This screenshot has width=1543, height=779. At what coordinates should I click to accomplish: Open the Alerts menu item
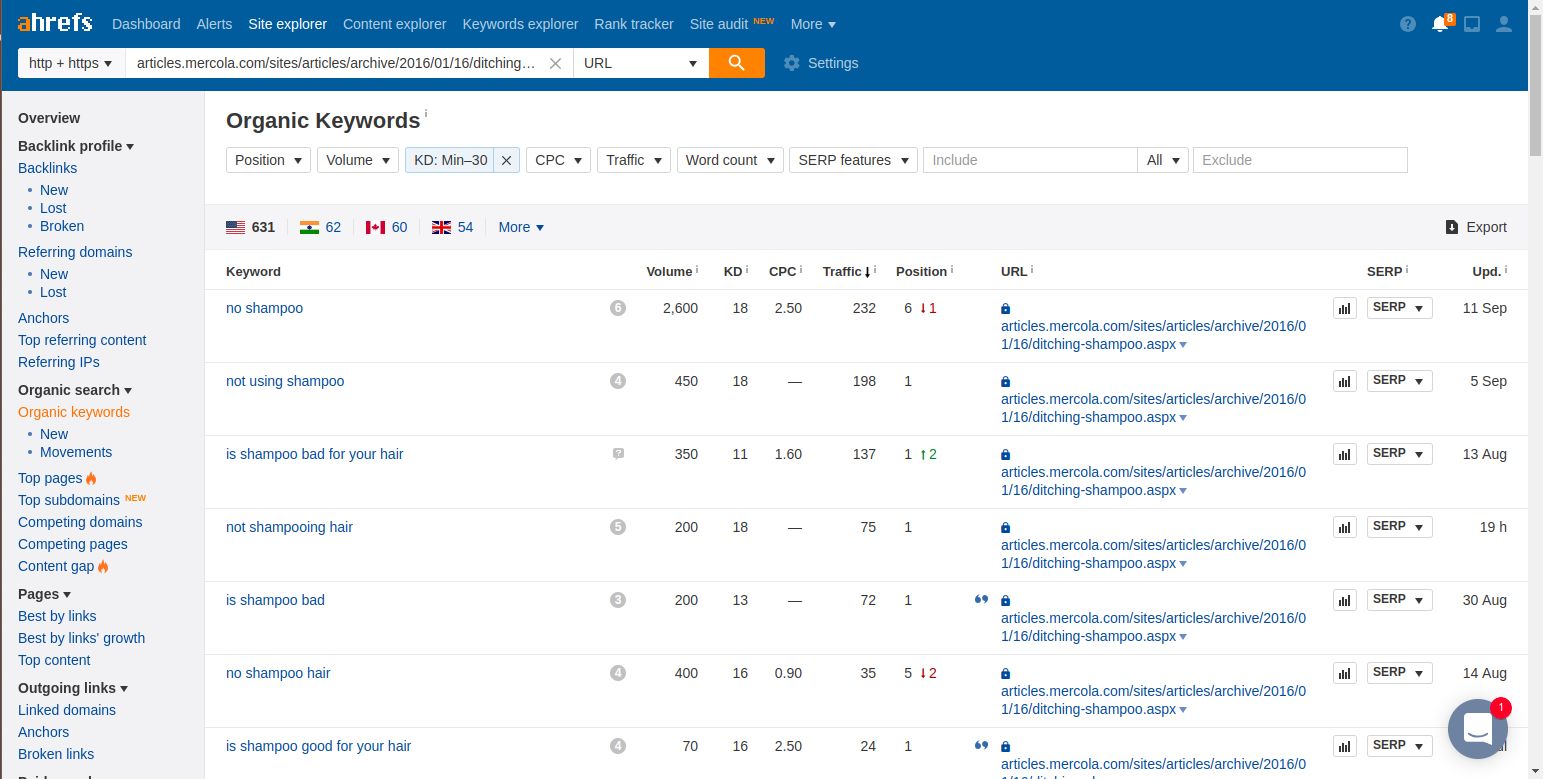click(214, 24)
